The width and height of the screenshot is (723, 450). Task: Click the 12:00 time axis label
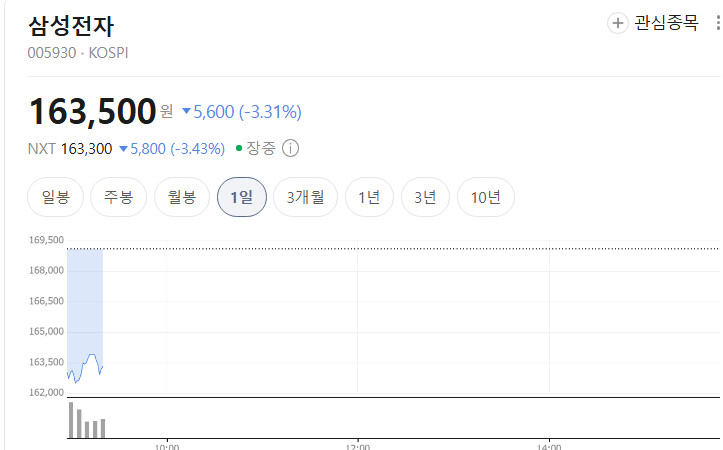(357, 446)
